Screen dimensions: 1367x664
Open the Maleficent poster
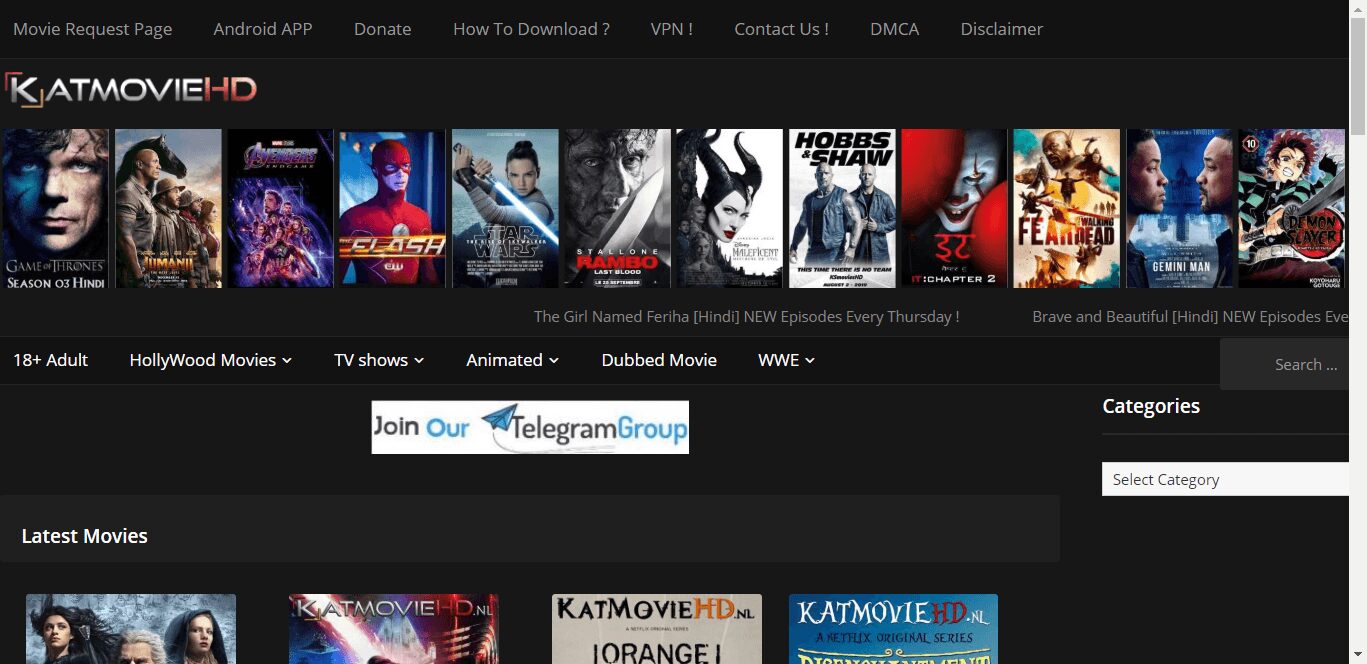click(x=729, y=209)
